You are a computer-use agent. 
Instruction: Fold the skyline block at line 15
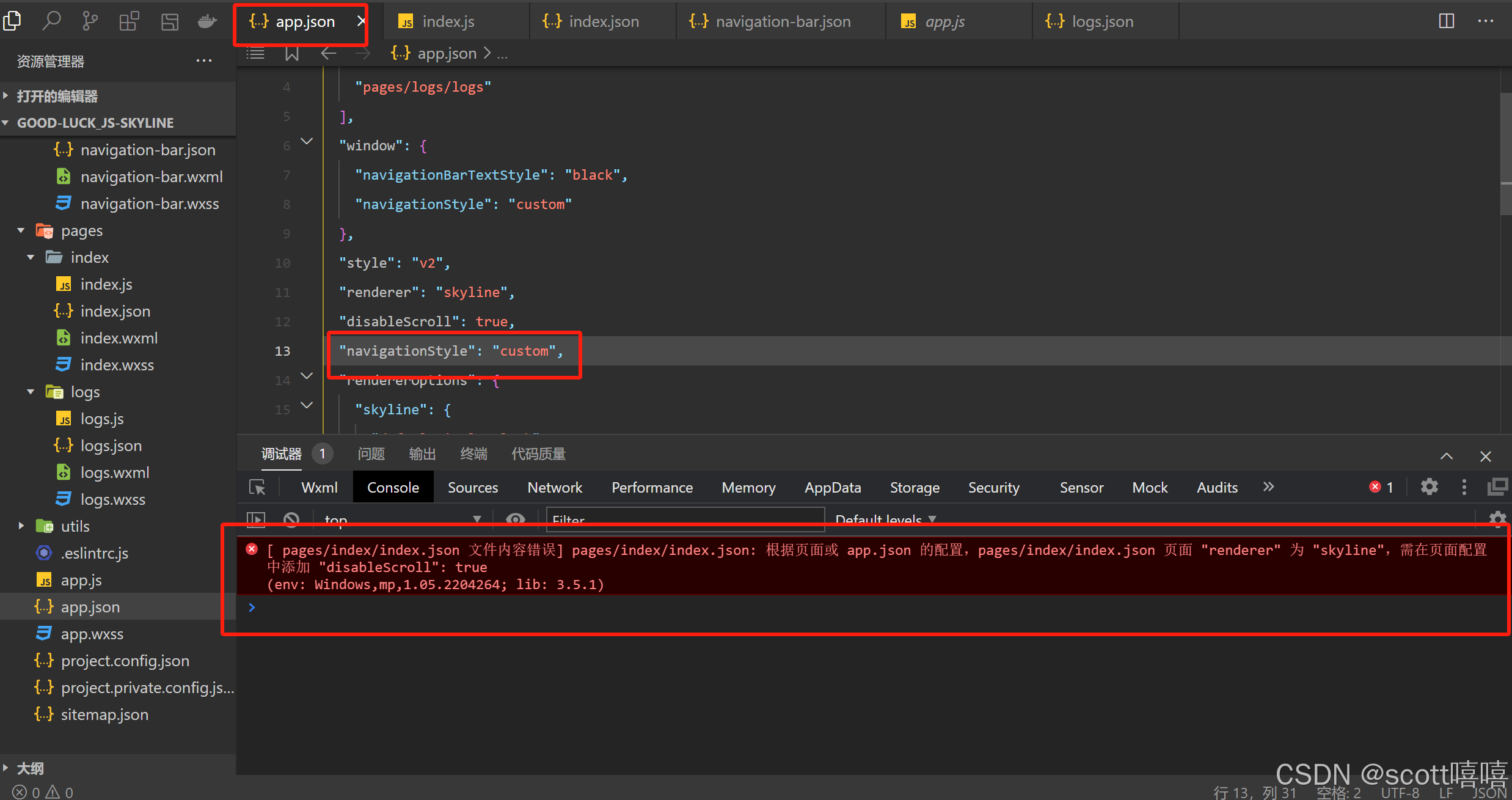307,405
